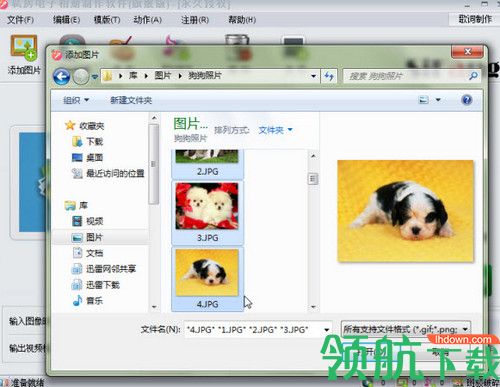Click the forward navigation arrow button

point(81,77)
